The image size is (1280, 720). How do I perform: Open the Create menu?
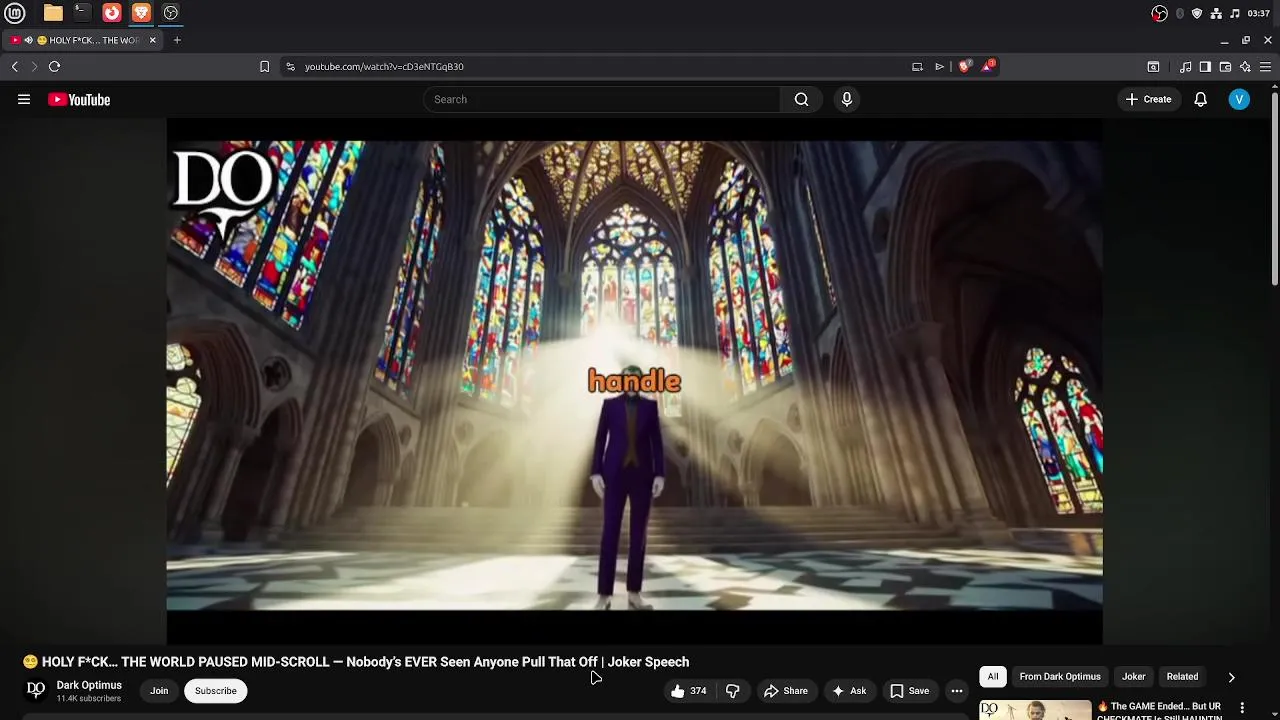pyautogui.click(x=1148, y=99)
